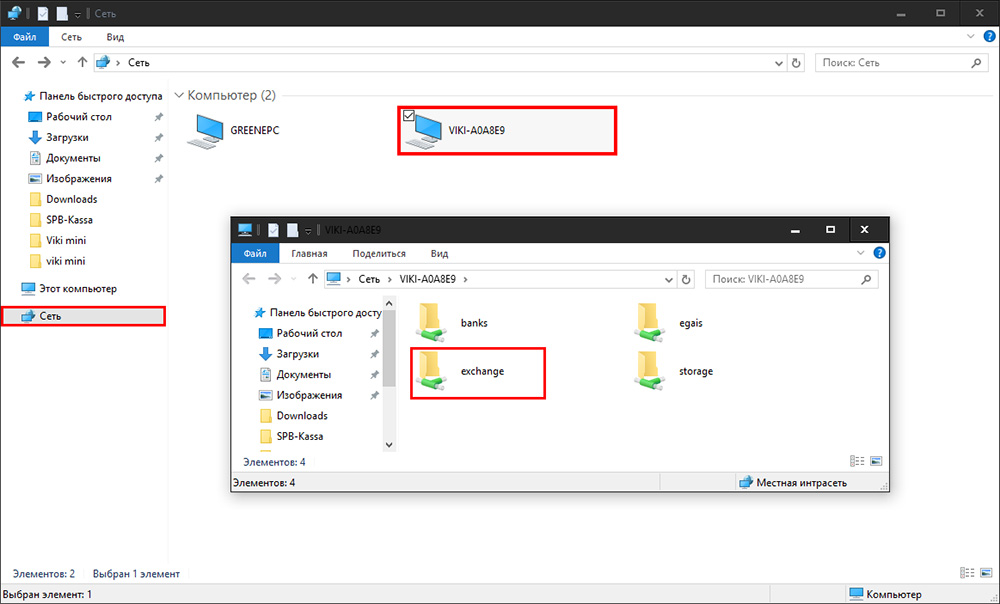The image size is (1000, 604).
Task: Open the GREENEPC computer icon
Action: [x=234, y=131]
